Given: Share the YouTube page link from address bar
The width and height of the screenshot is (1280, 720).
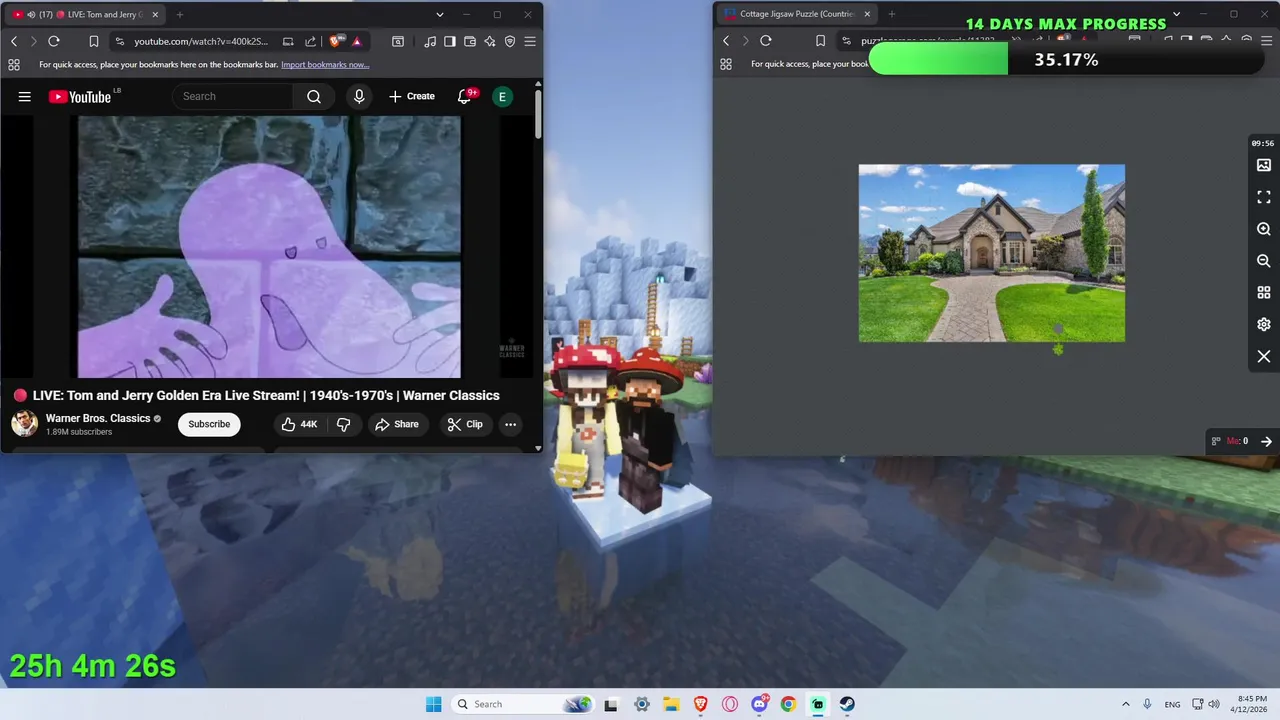Looking at the screenshot, I should pos(310,41).
